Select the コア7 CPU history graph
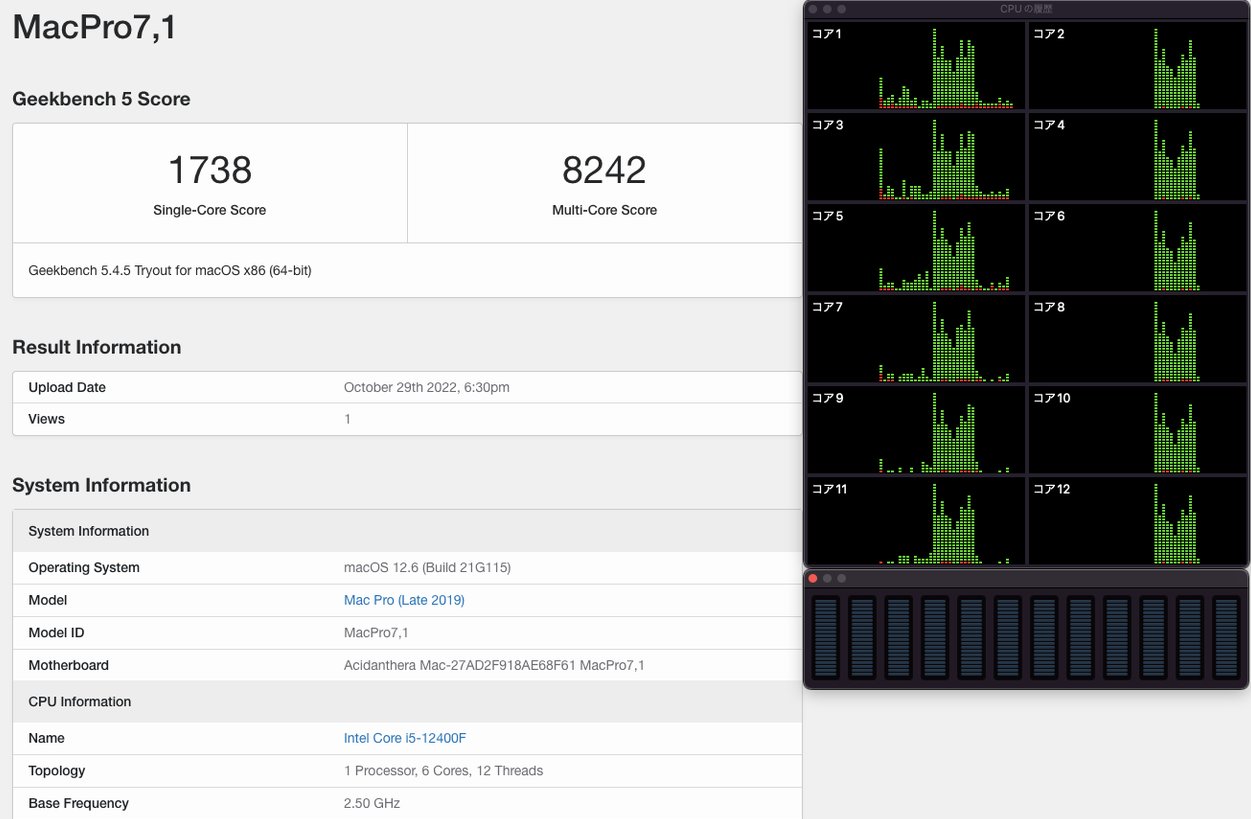Image resolution: width=1251 pixels, height=819 pixels. (916, 339)
